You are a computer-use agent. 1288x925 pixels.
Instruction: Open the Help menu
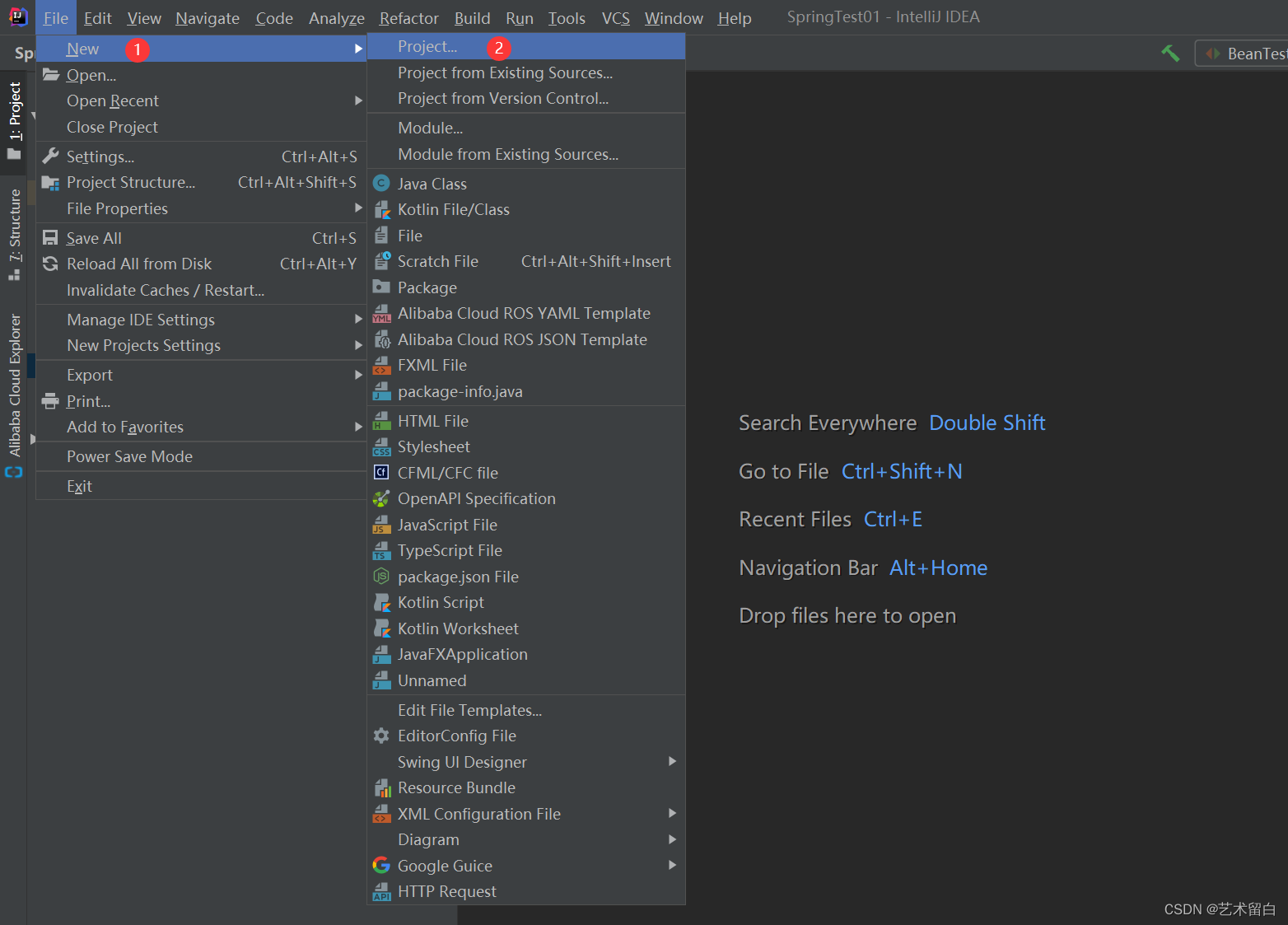click(734, 18)
